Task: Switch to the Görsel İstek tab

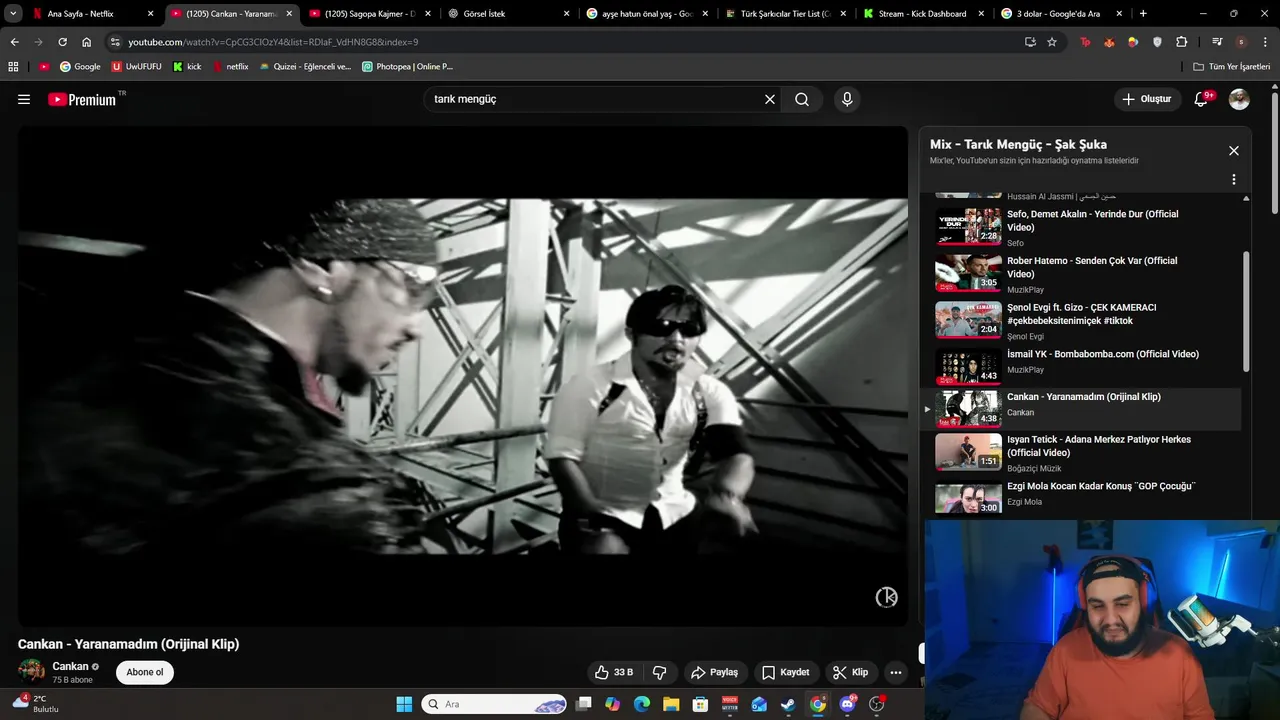Action: point(507,14)
